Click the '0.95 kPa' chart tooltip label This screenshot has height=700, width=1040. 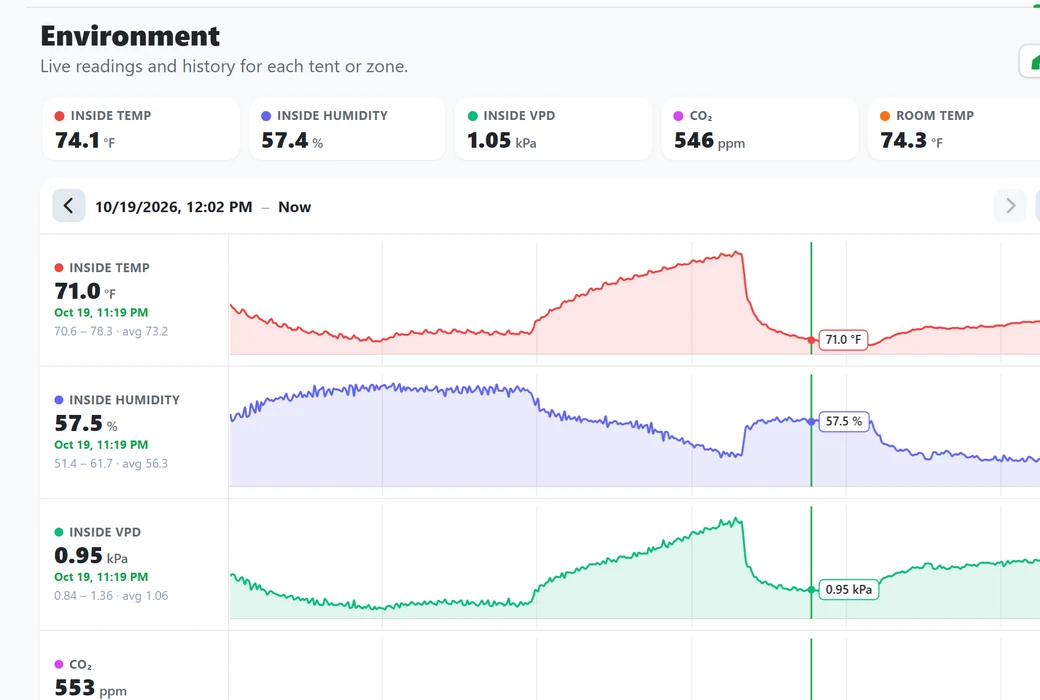tap(849, 589)
